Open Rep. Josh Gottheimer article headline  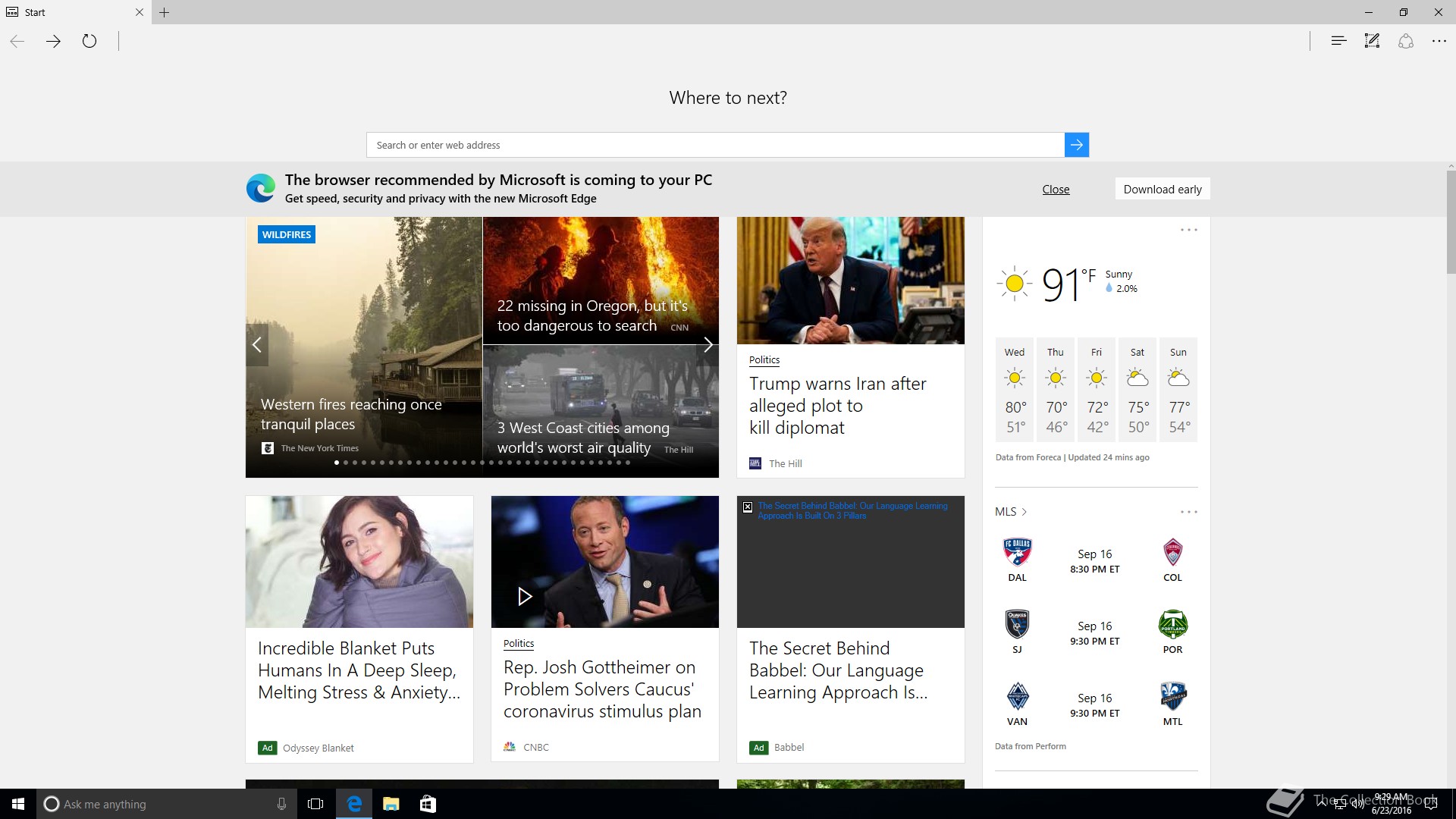[x=602, y=689]
